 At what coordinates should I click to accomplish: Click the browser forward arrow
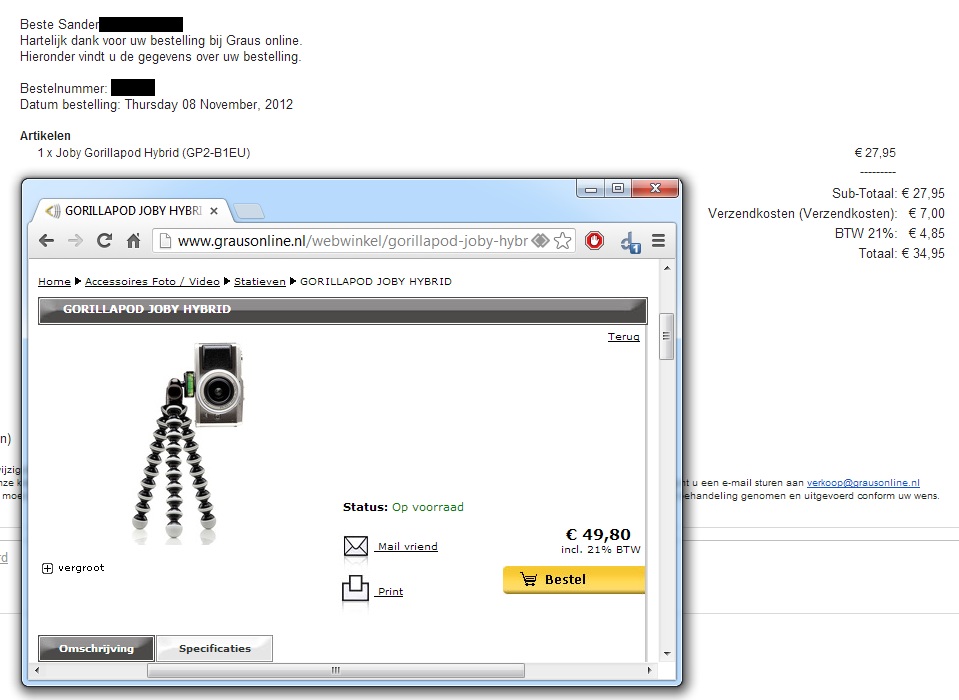pyautogui.click(x=75, y=241)
